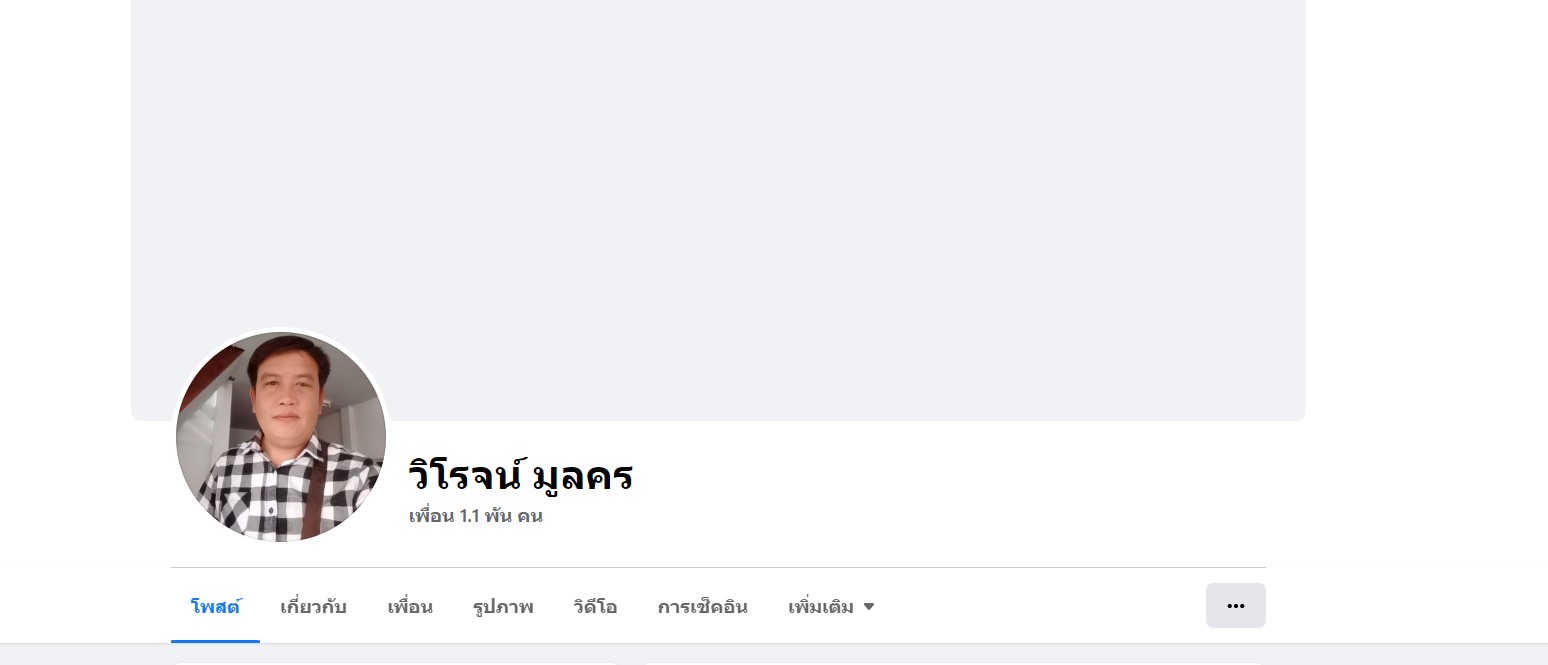Expand the เพิ่มเติม menu
Screen dimensions: 1548x665
click(x=831, y=607)
